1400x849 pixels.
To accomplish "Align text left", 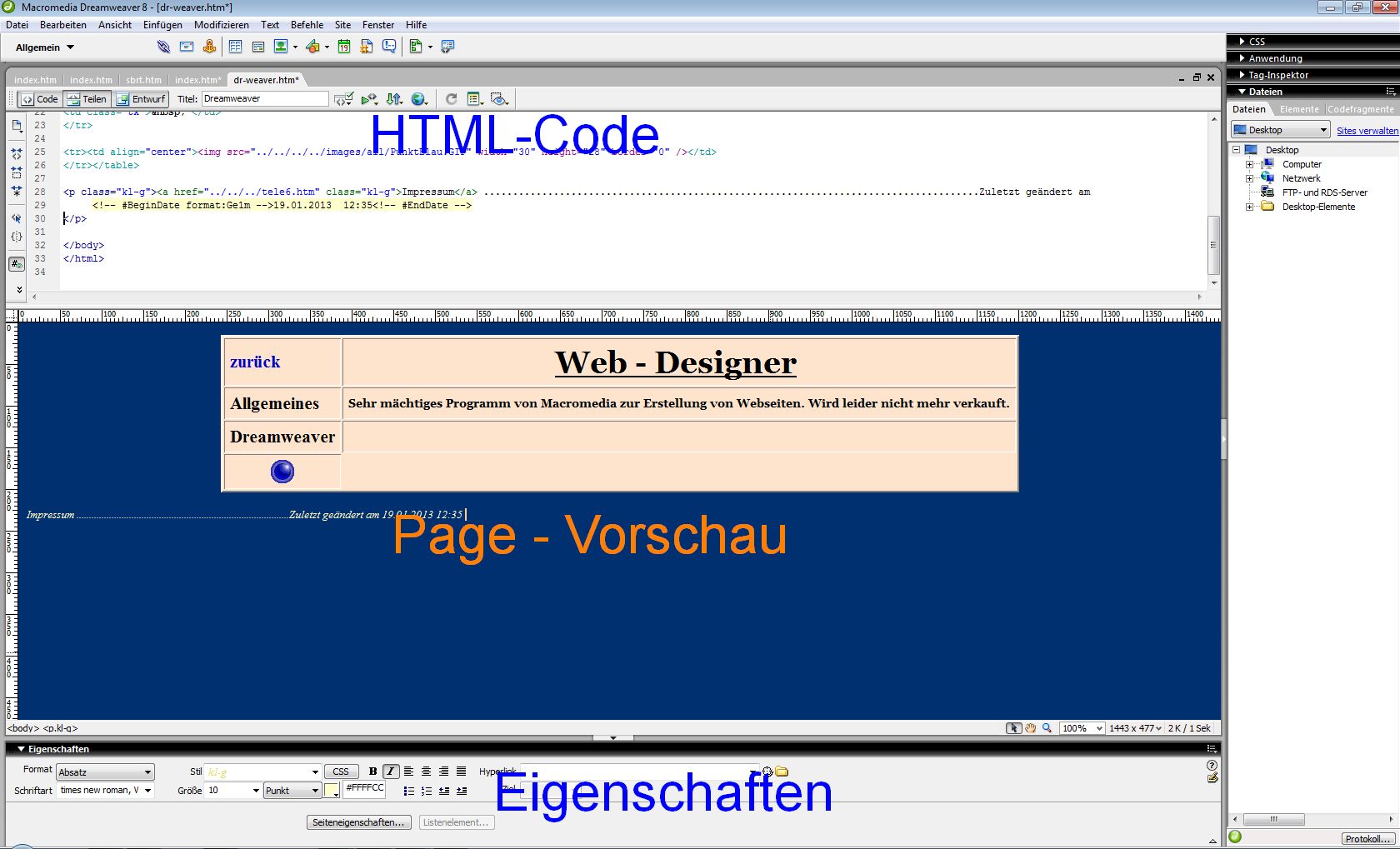I will [408, 772].
